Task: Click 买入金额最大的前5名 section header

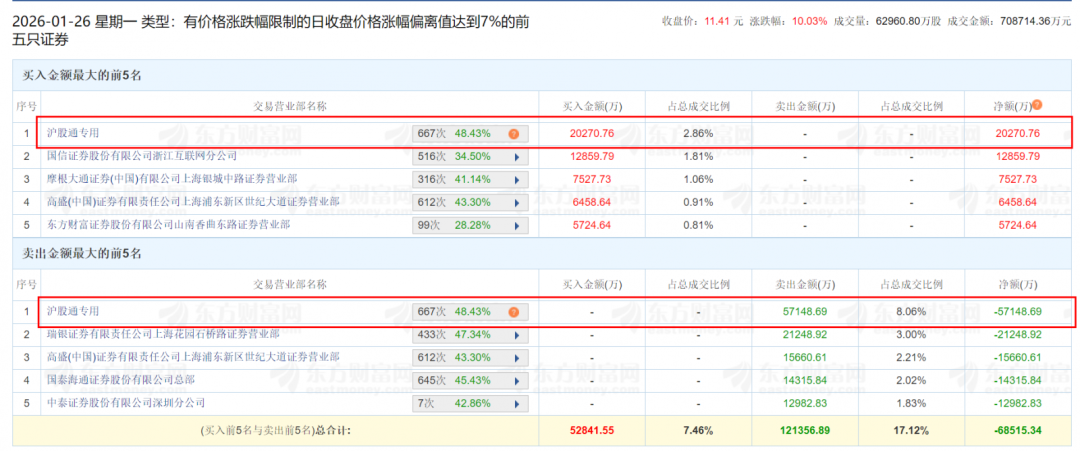Action: click(x=82, y=76)
